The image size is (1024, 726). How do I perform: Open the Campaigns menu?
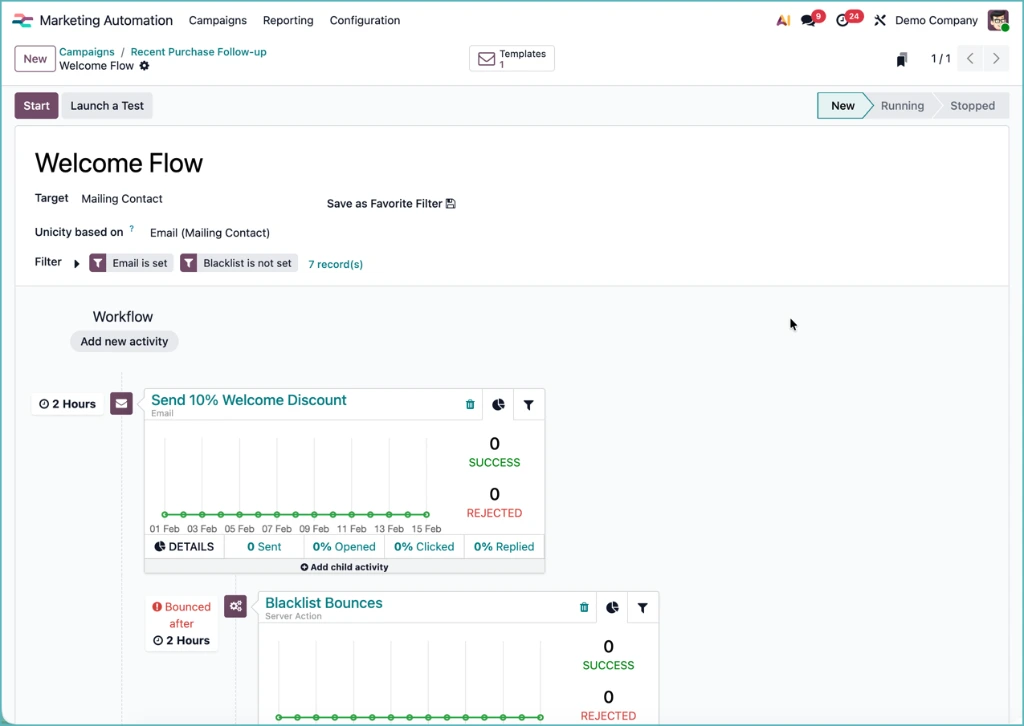(x=217, y=20)
